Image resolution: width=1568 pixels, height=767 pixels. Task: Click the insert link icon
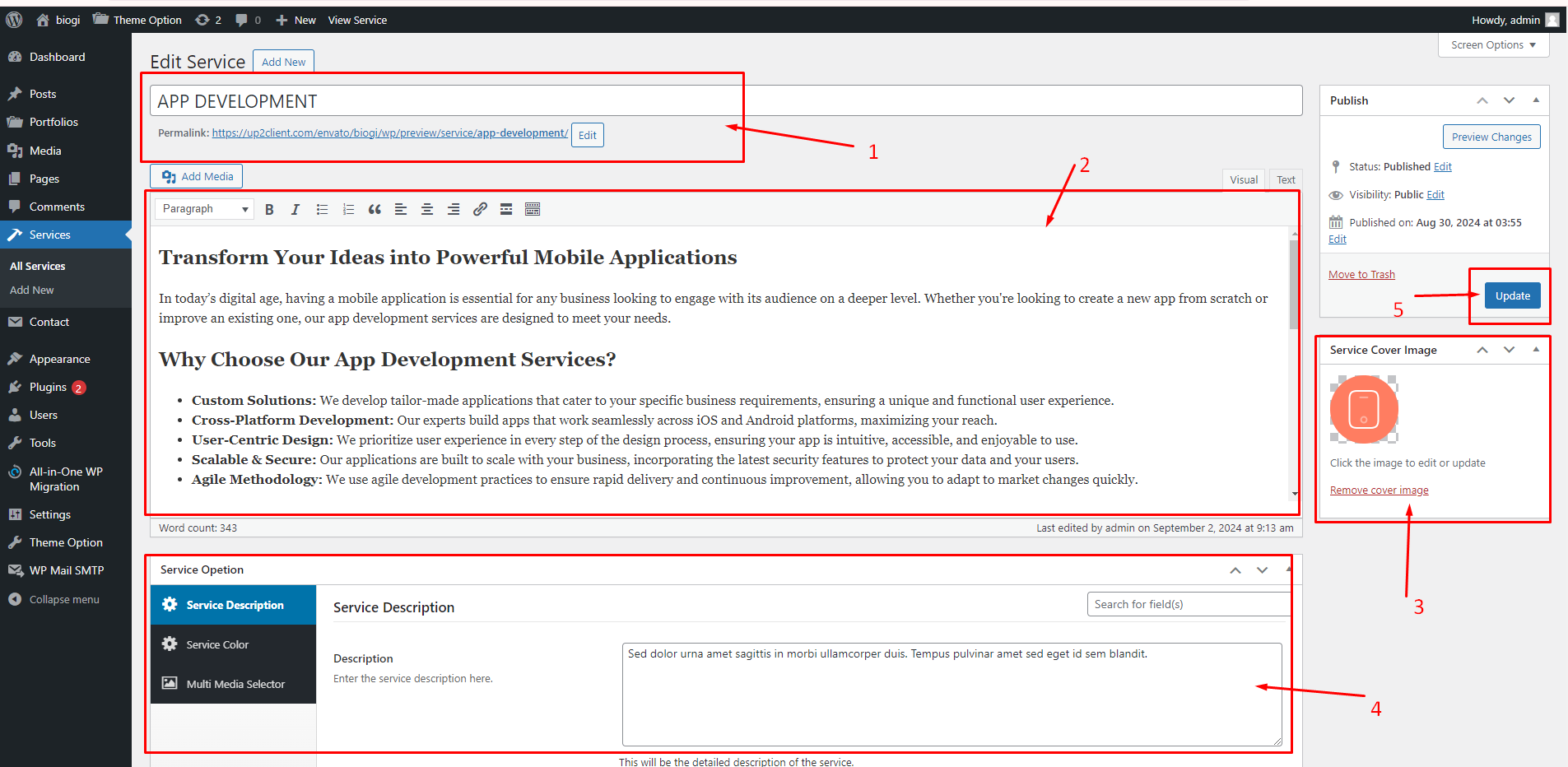tap(480, 210)
